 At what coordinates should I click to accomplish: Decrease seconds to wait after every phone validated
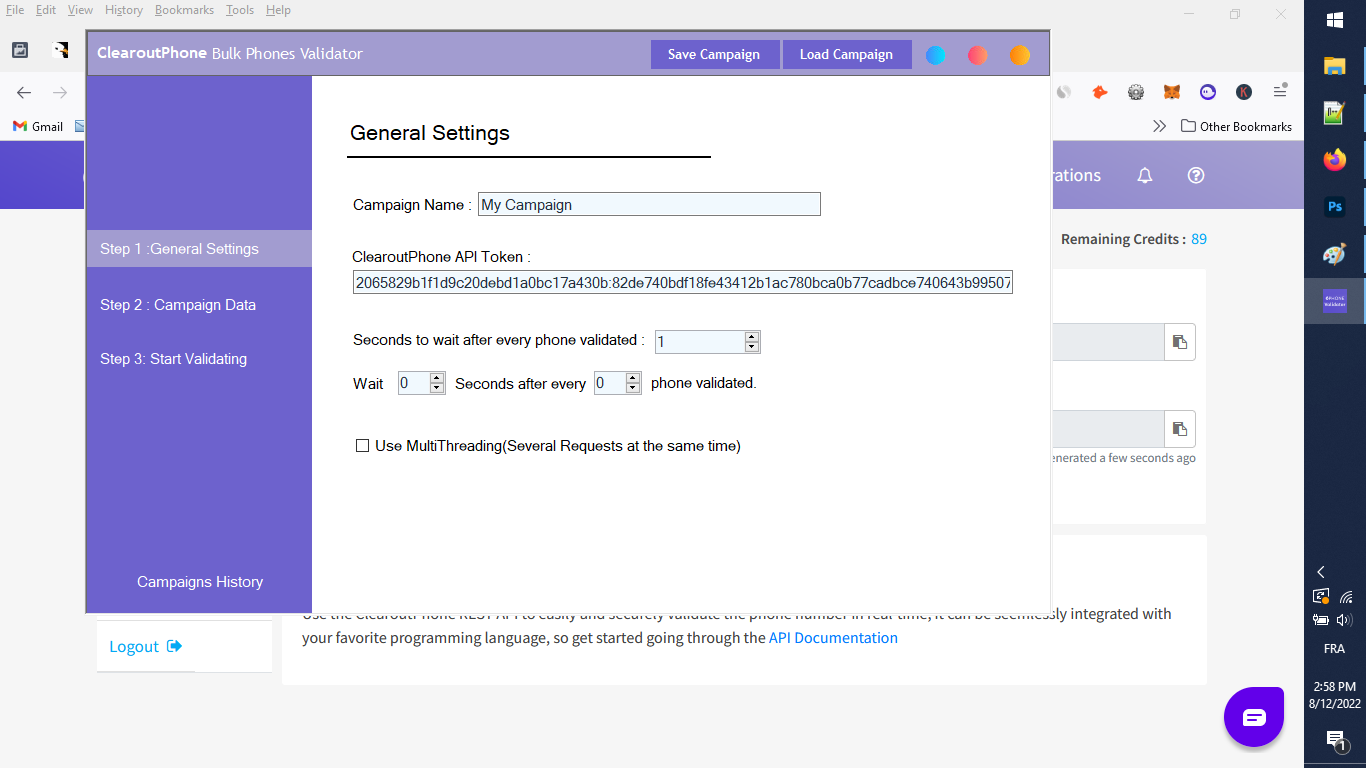coord(752,347)
